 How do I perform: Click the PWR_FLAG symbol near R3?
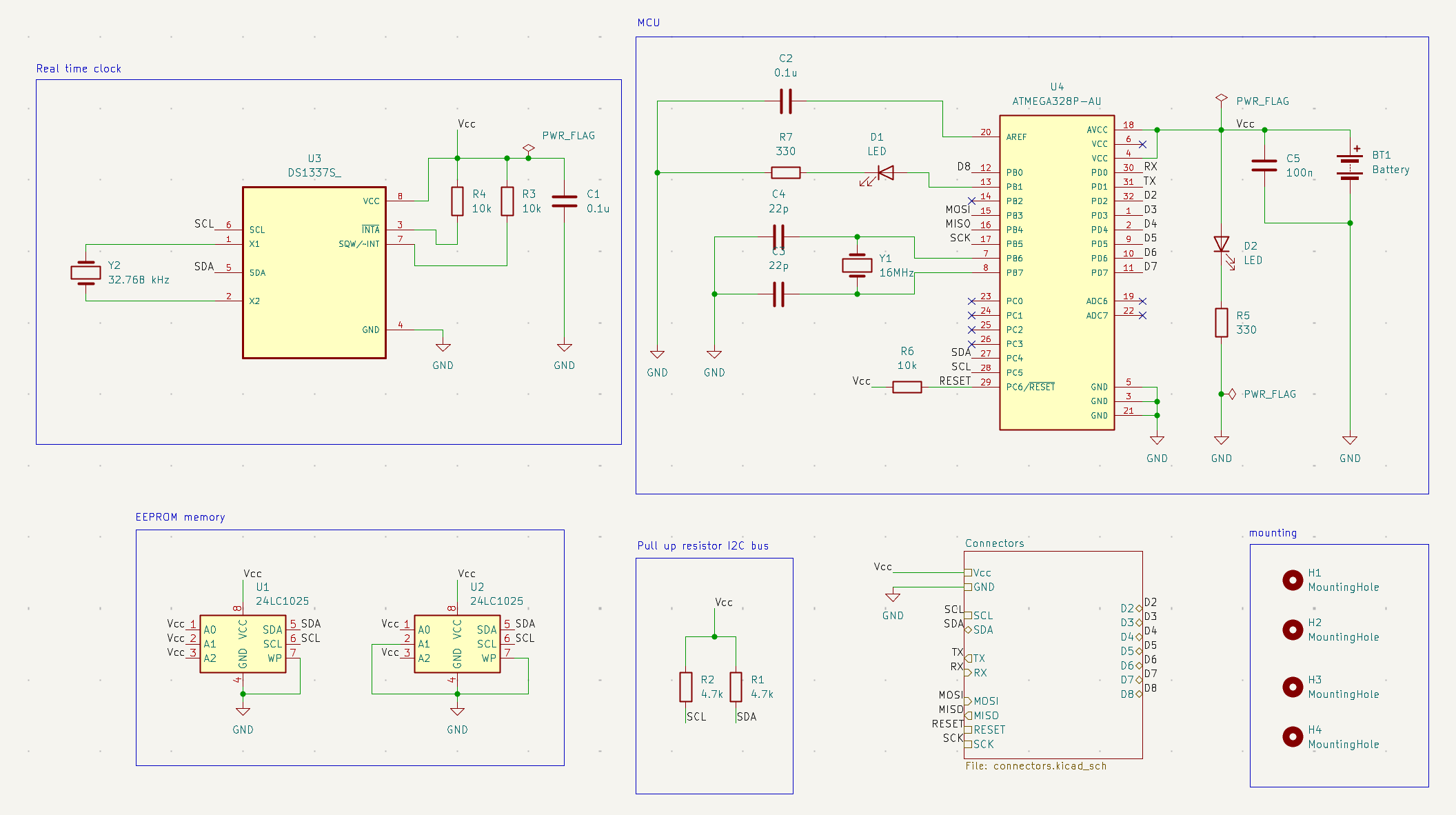(x=529, y=150)
